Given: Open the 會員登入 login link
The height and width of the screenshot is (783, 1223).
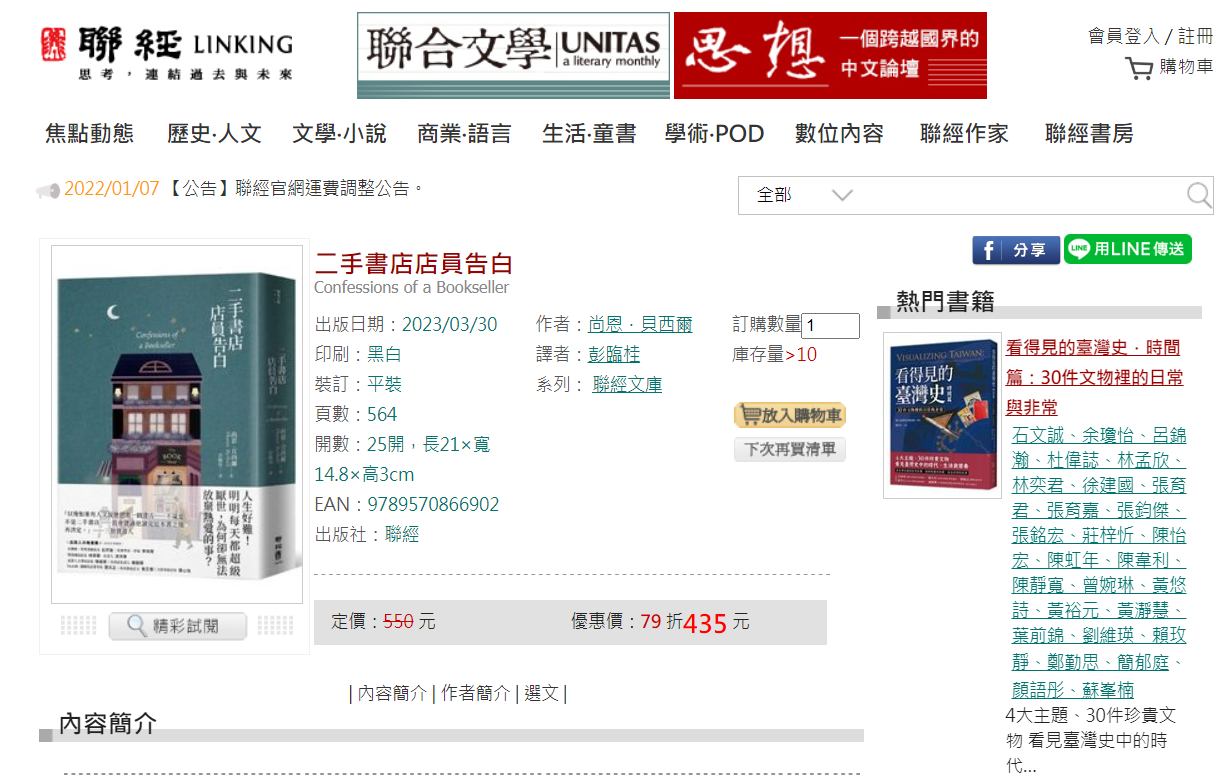Looking at the screenshot, I should click(x=1123, y=37).
